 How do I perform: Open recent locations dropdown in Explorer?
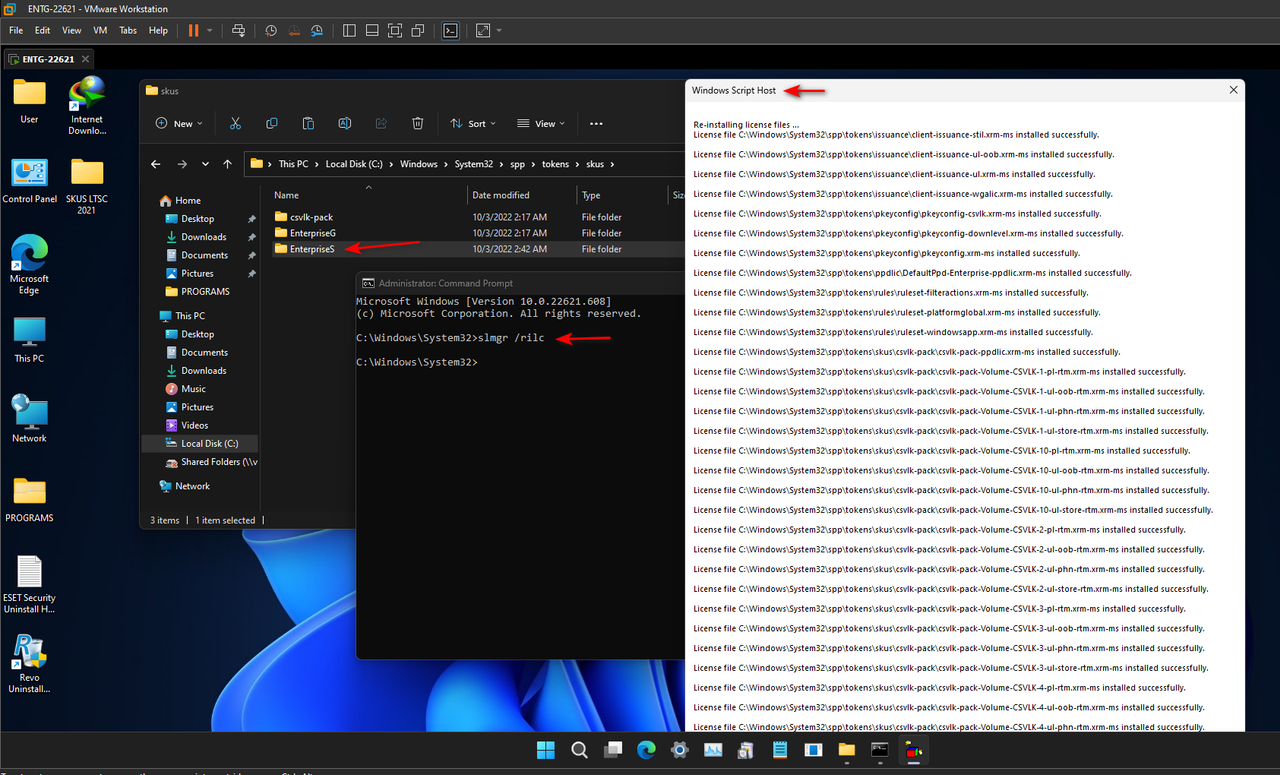(205, 164)
